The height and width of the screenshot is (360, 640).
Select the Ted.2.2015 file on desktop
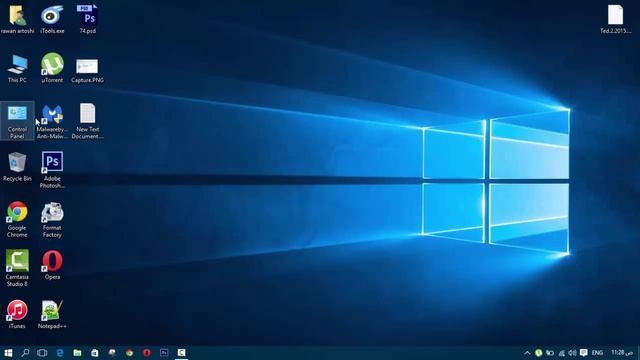pos(615,19)
